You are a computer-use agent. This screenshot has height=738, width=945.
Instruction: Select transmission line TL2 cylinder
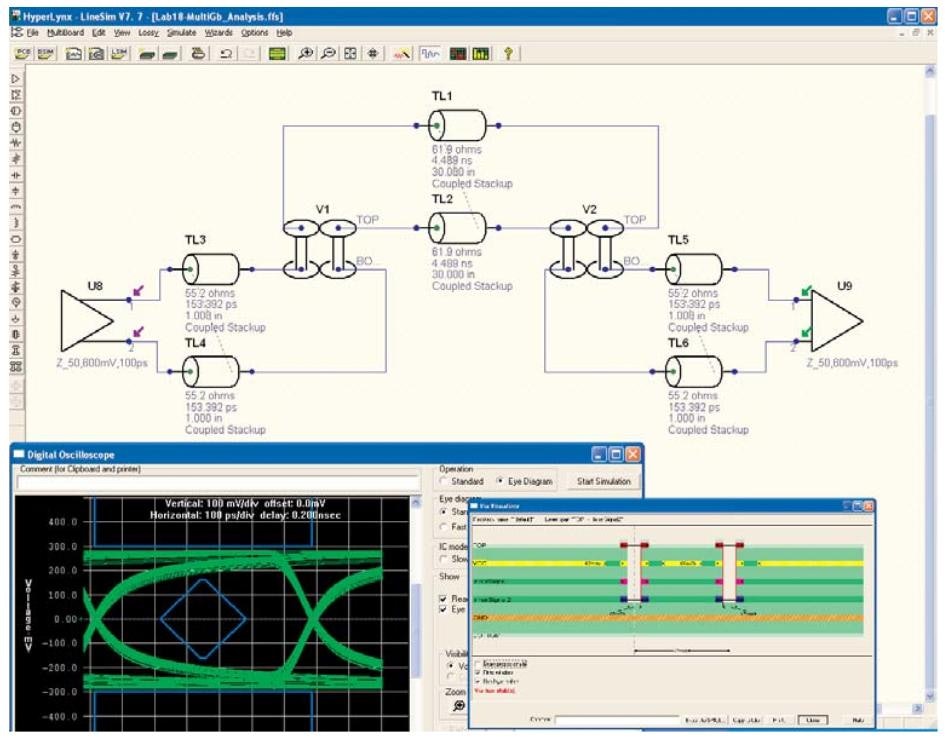pos(458,228)
